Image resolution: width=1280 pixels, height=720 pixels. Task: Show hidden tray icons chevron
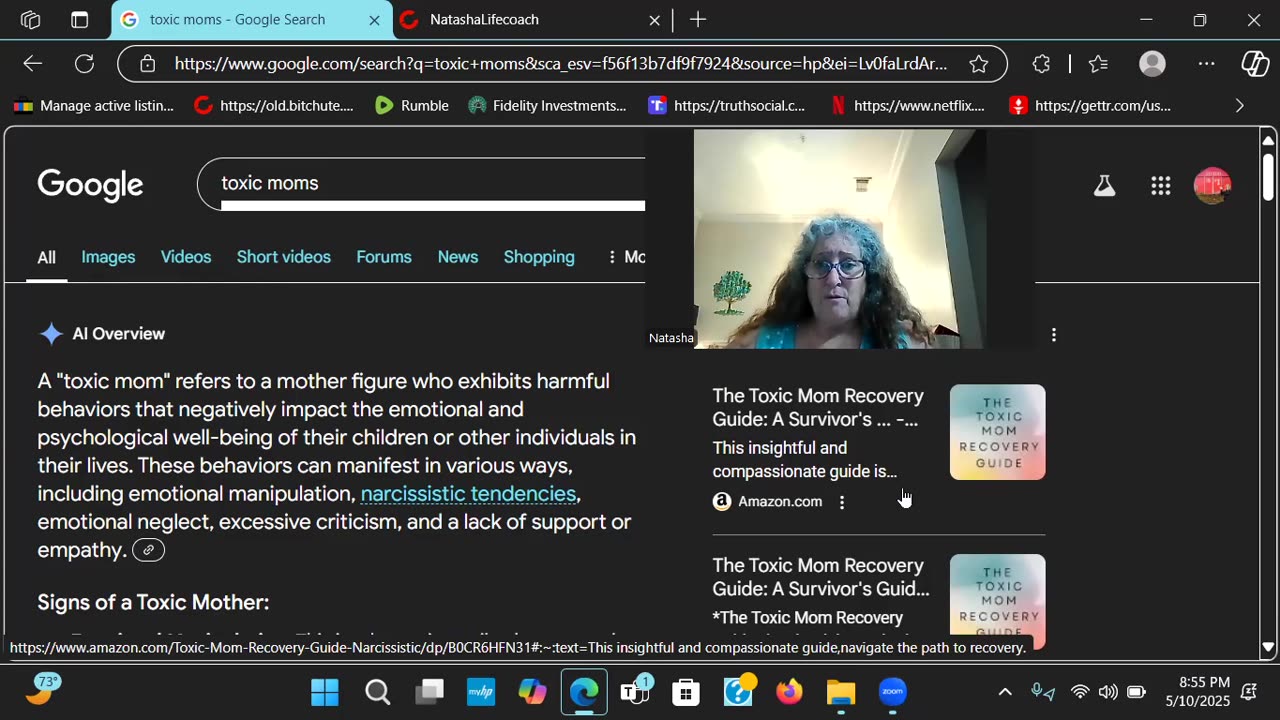1005,692
